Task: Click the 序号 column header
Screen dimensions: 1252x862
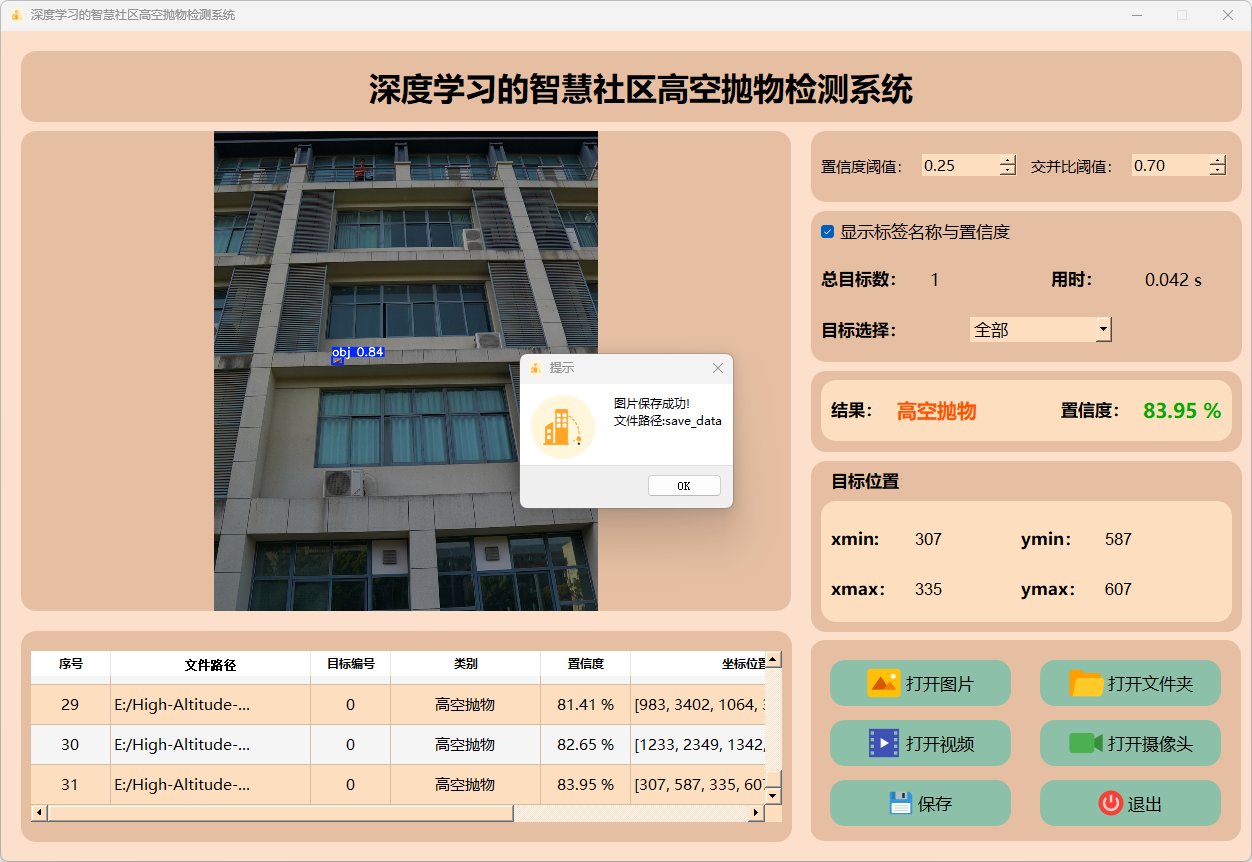Action: click(x=70, y=664)
